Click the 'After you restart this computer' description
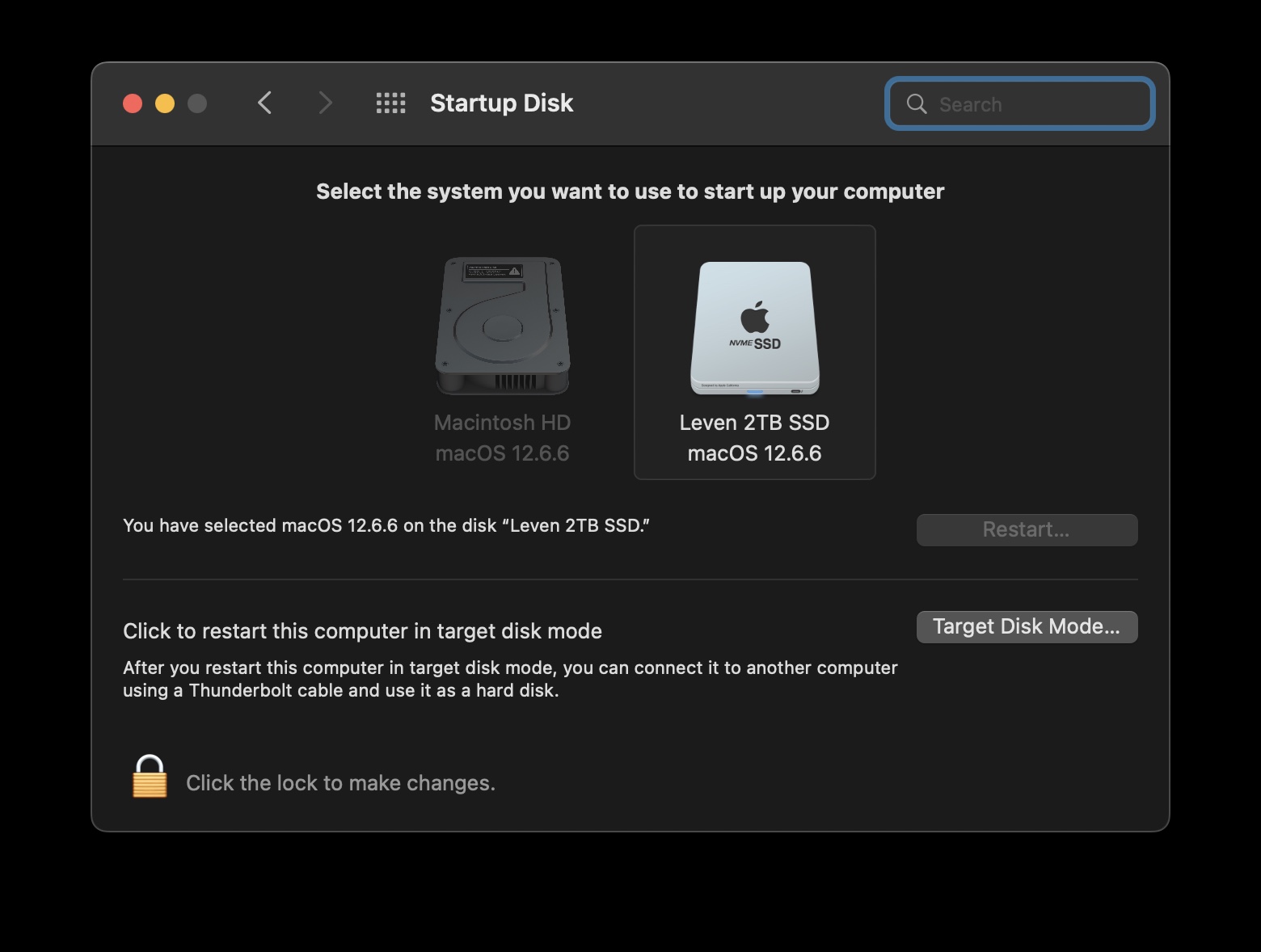The height and width of the screenshot is (952, 1261). [510, 679]
